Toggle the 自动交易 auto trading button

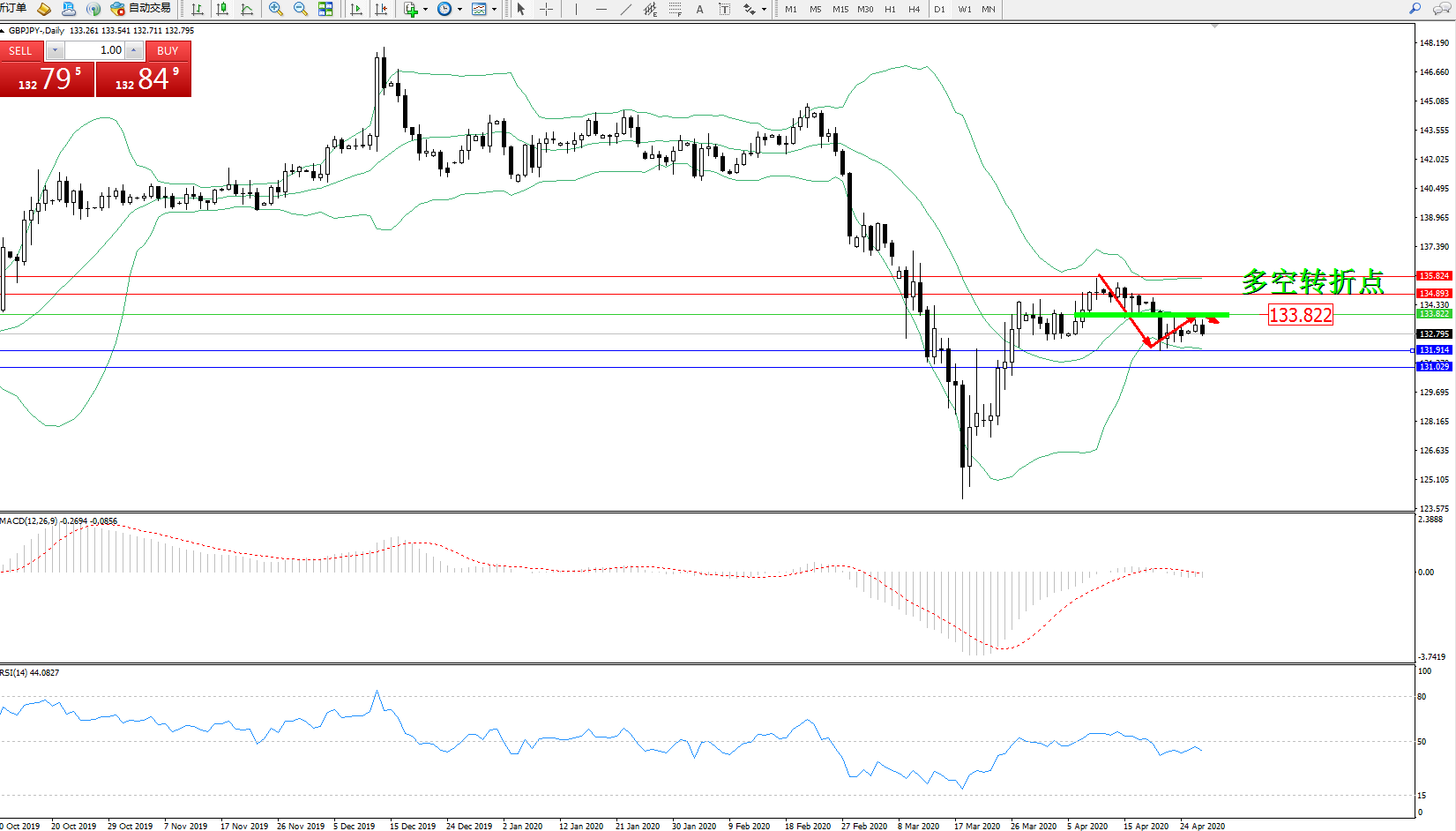(x=141, y=9)
